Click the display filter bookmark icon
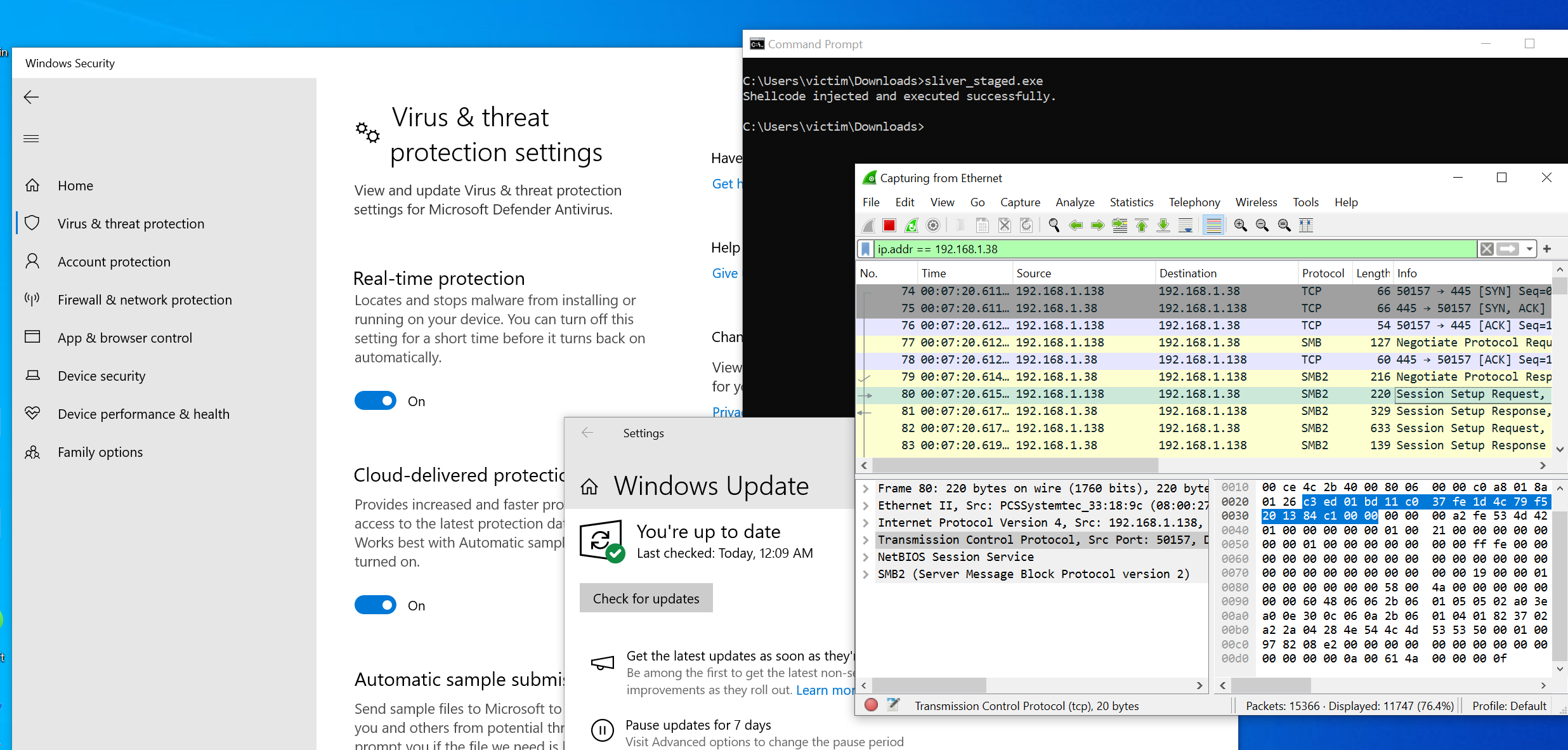 (866, 249)
